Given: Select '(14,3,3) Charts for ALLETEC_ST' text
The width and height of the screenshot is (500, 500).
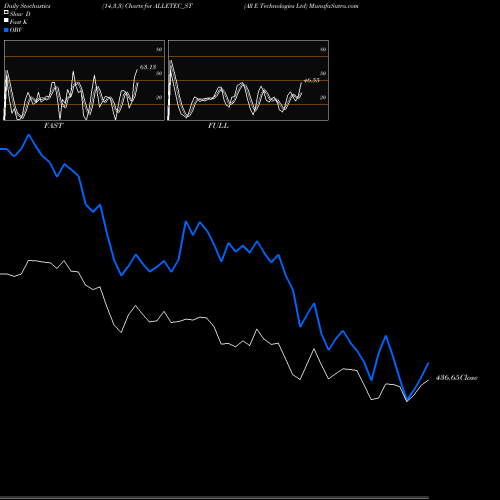Looking at the screenshot, I should click(147, 6).
